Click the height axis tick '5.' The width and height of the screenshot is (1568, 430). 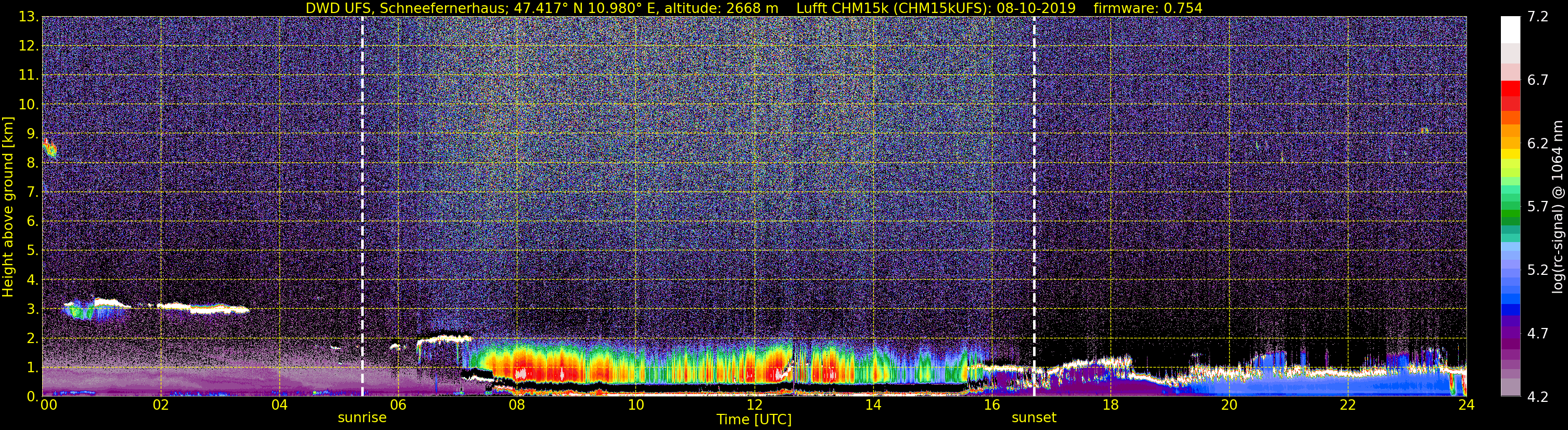32,250
